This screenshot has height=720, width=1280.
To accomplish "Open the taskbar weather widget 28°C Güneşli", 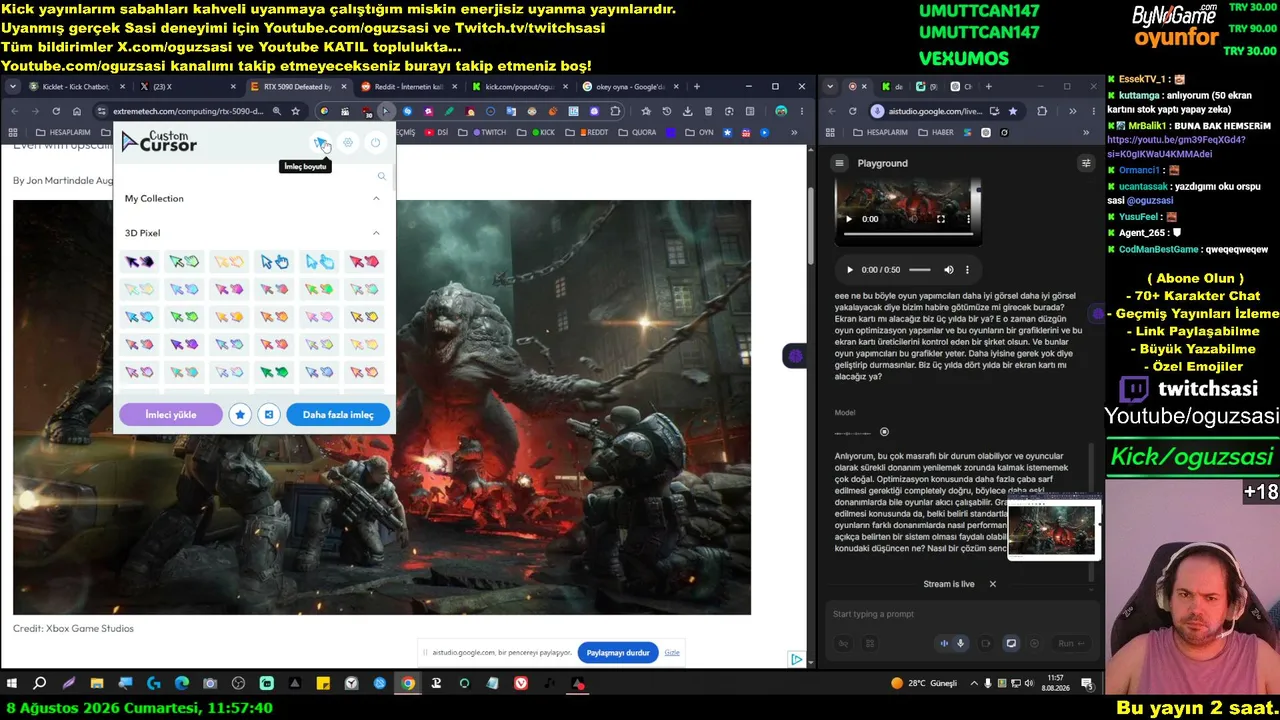I will point(923,684).
